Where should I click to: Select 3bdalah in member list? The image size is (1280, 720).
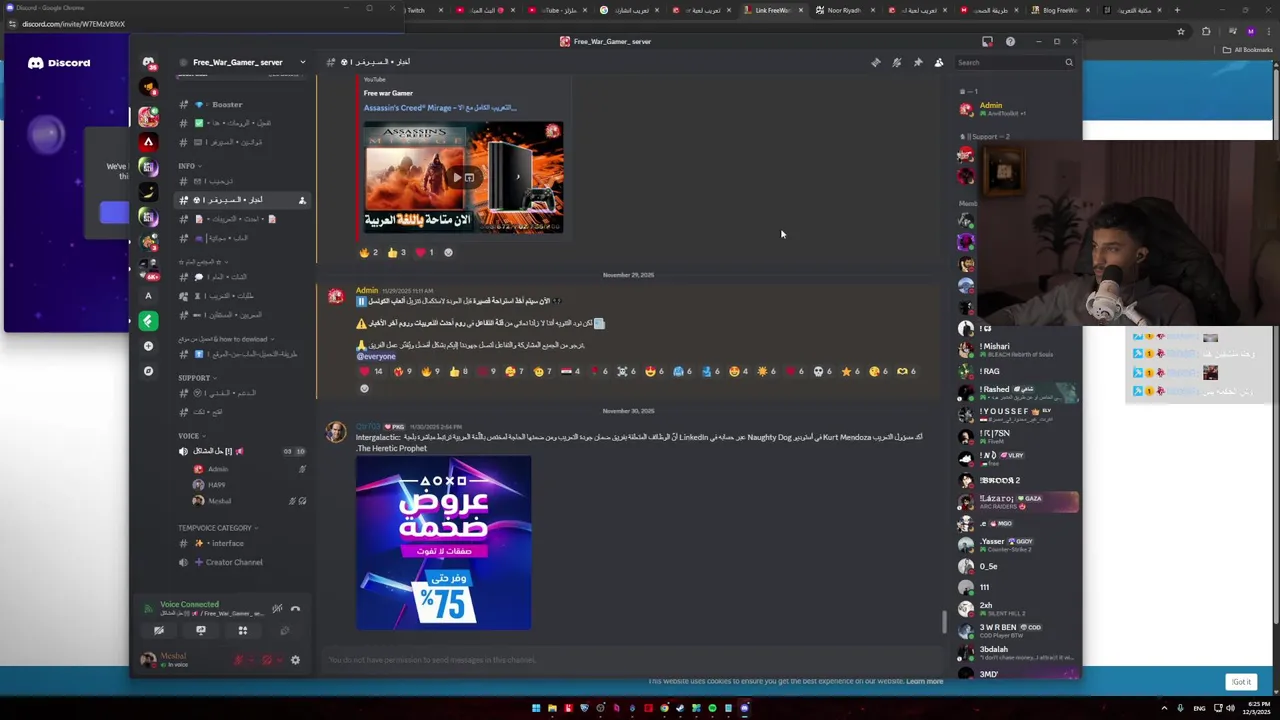click(x=1018, y=652)
